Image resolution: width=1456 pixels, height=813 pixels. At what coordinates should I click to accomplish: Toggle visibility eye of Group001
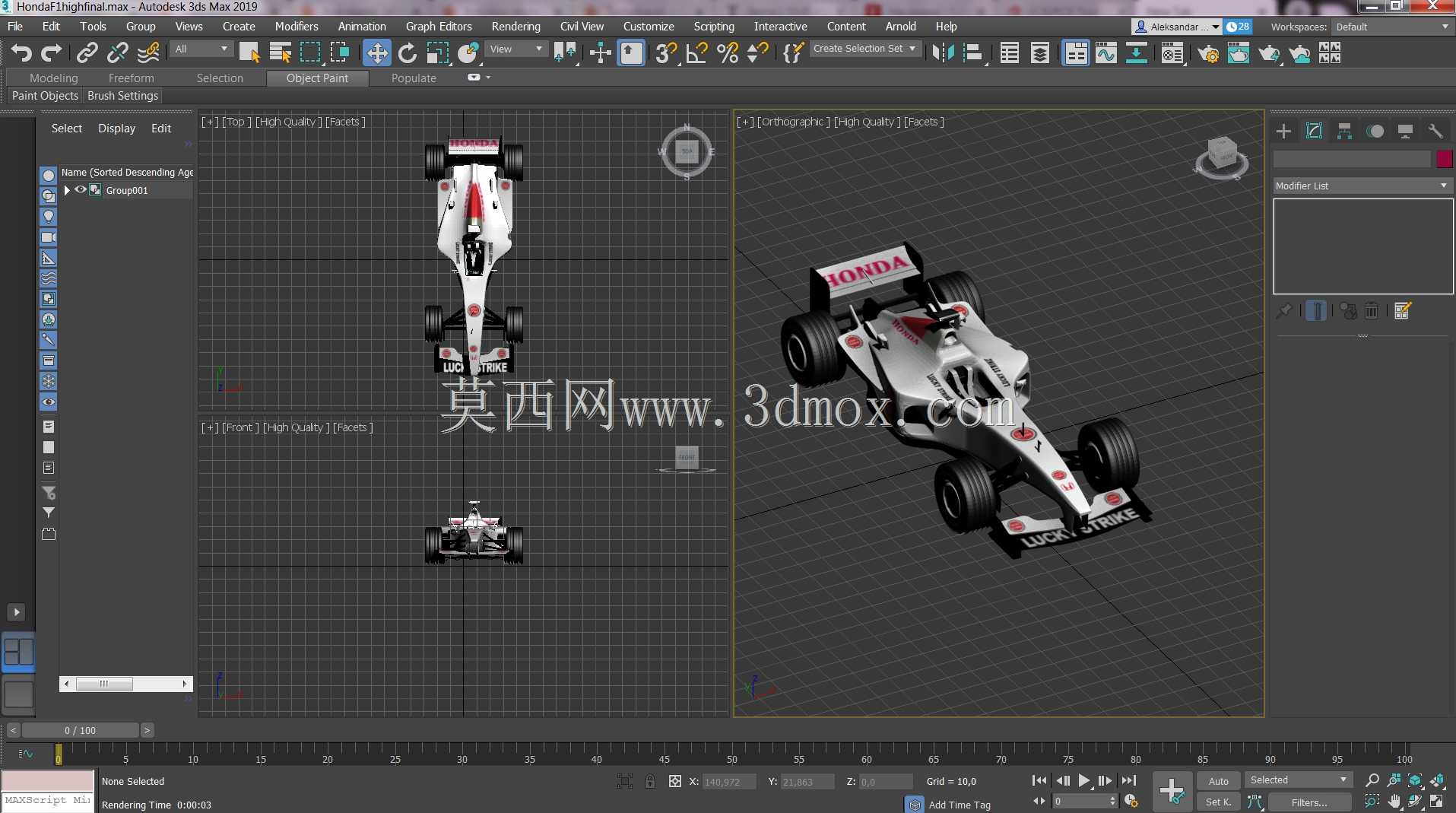(x=80, y=190)
